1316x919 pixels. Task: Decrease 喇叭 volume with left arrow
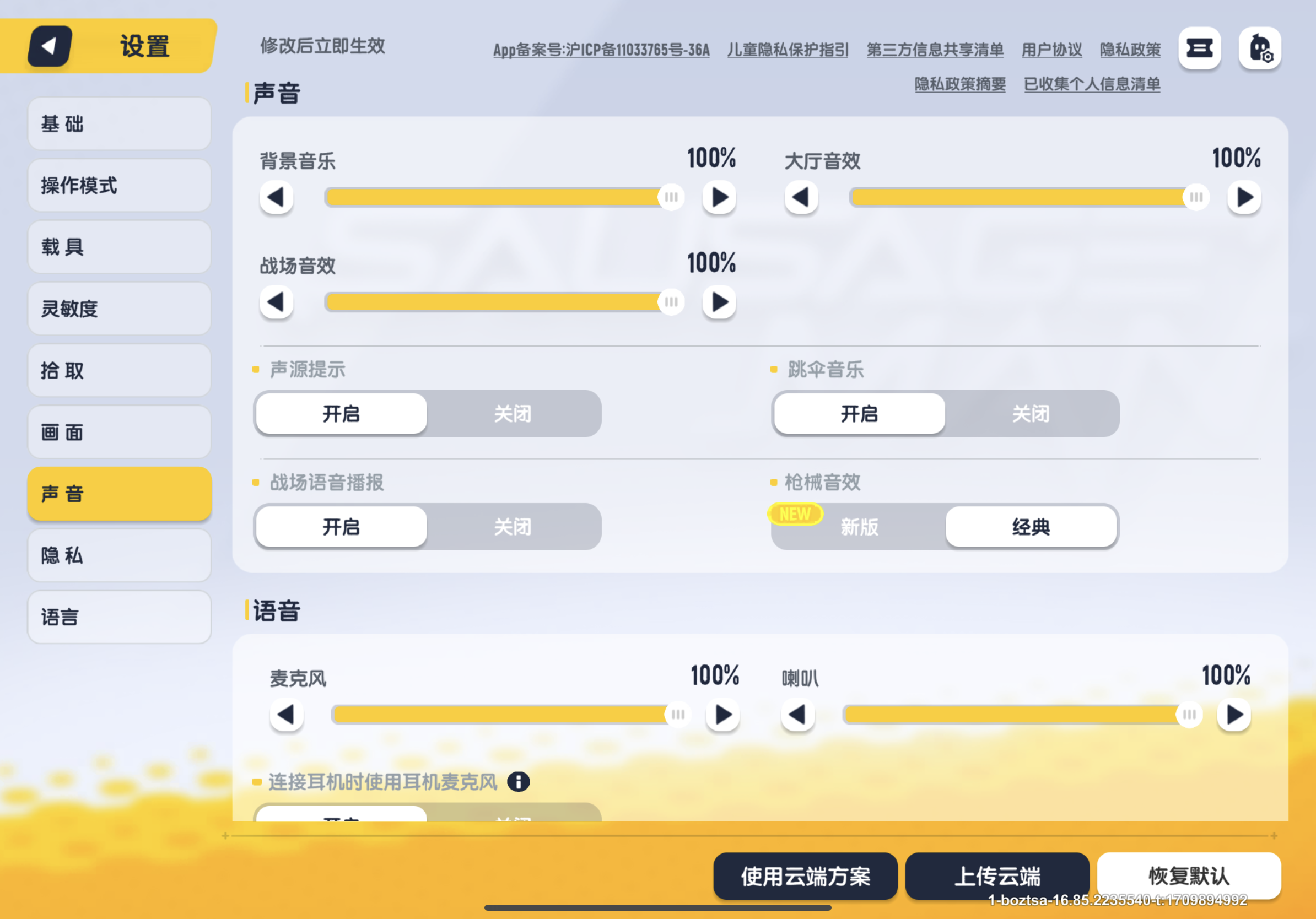[798, 715]
